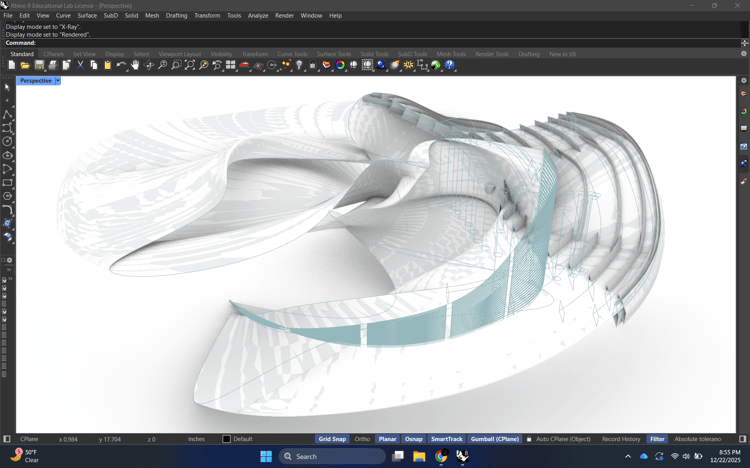The width and height of the screenshot is (750, 468).
Task: Open the Inches units dropdown
Action: click(x=197, y=439)
